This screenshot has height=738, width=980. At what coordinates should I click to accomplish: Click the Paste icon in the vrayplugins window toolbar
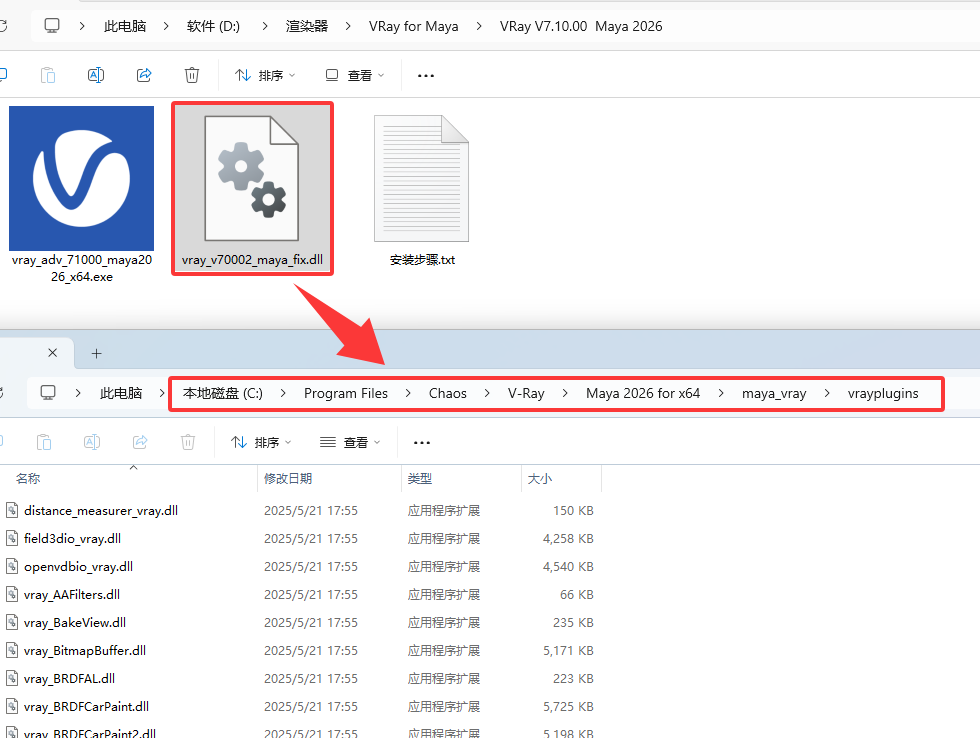coord(44,442)
